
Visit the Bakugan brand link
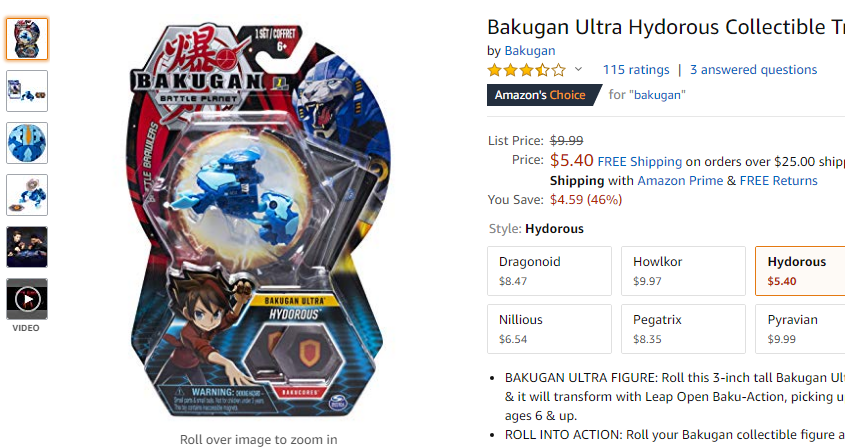[x=530, y=51]
